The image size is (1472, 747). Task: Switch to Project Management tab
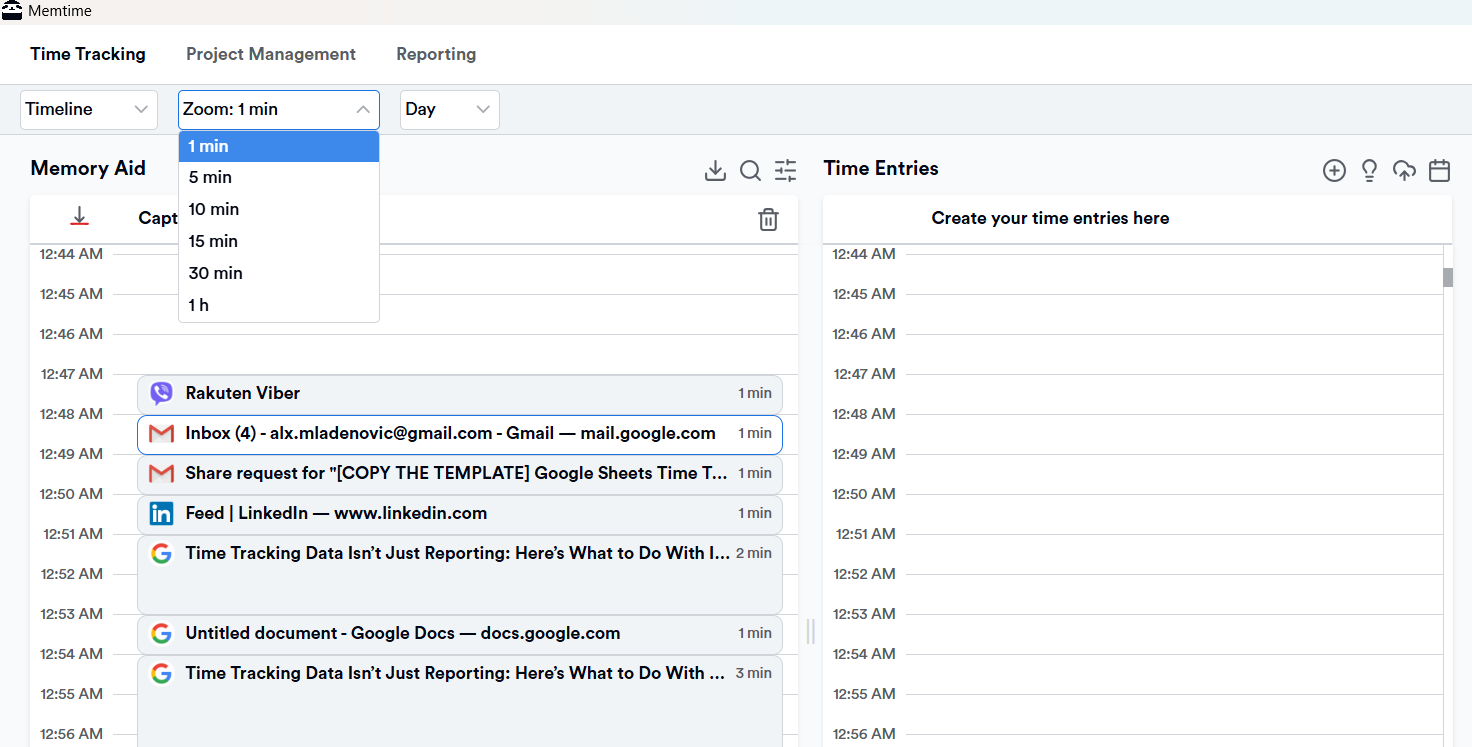[x=271, y=54]
